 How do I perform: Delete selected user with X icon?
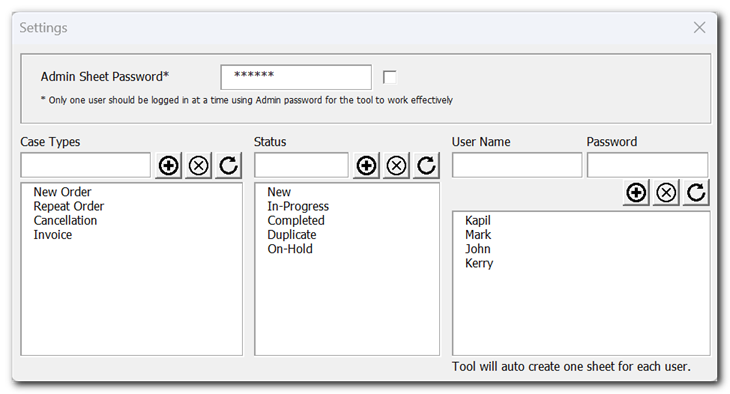click(x=666, y=192)
